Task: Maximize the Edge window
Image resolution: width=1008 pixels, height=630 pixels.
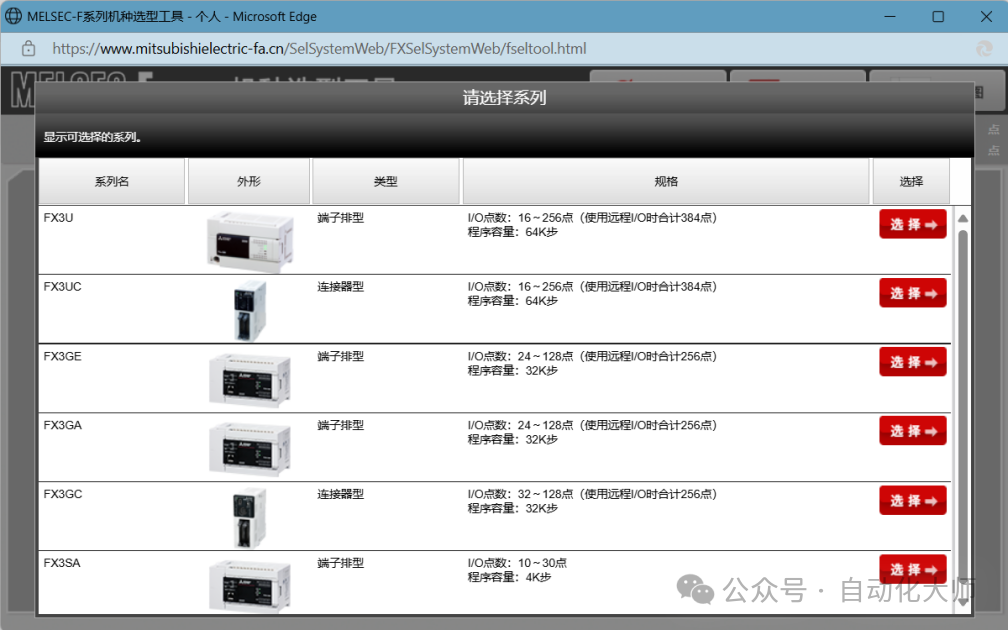Action: click(x=938, y=16)
